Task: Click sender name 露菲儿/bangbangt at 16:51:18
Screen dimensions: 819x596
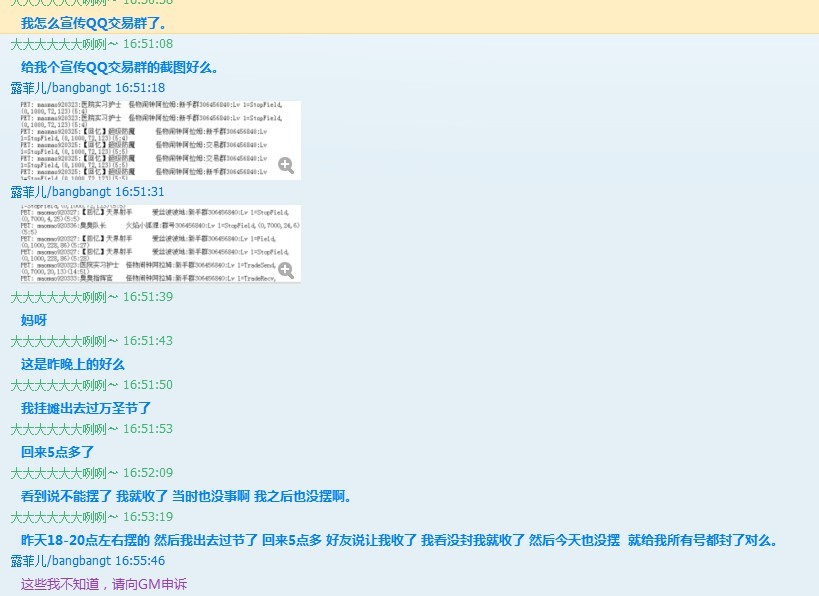Action: coord(60,88)
